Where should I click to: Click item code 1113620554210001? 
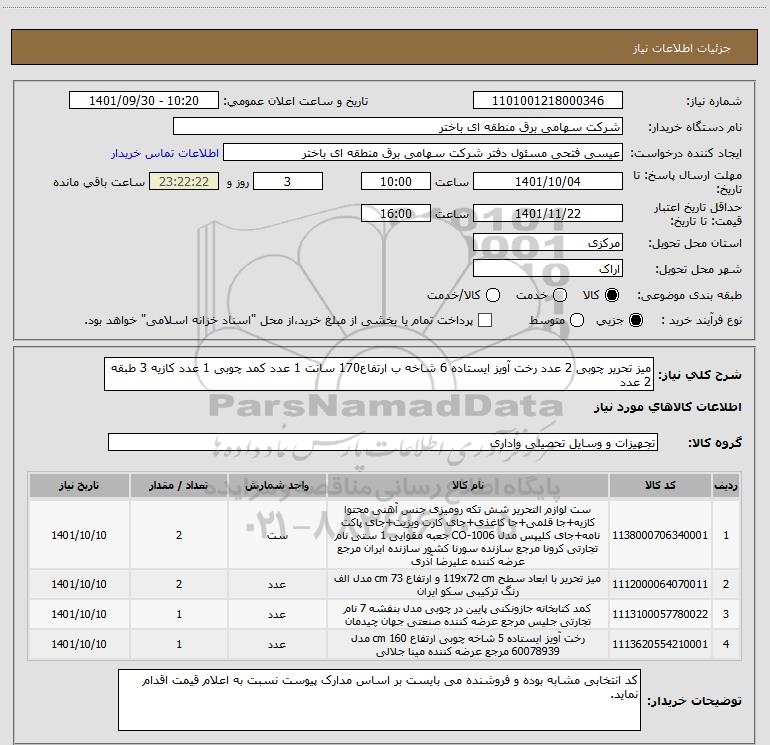[x=660, y=644]
